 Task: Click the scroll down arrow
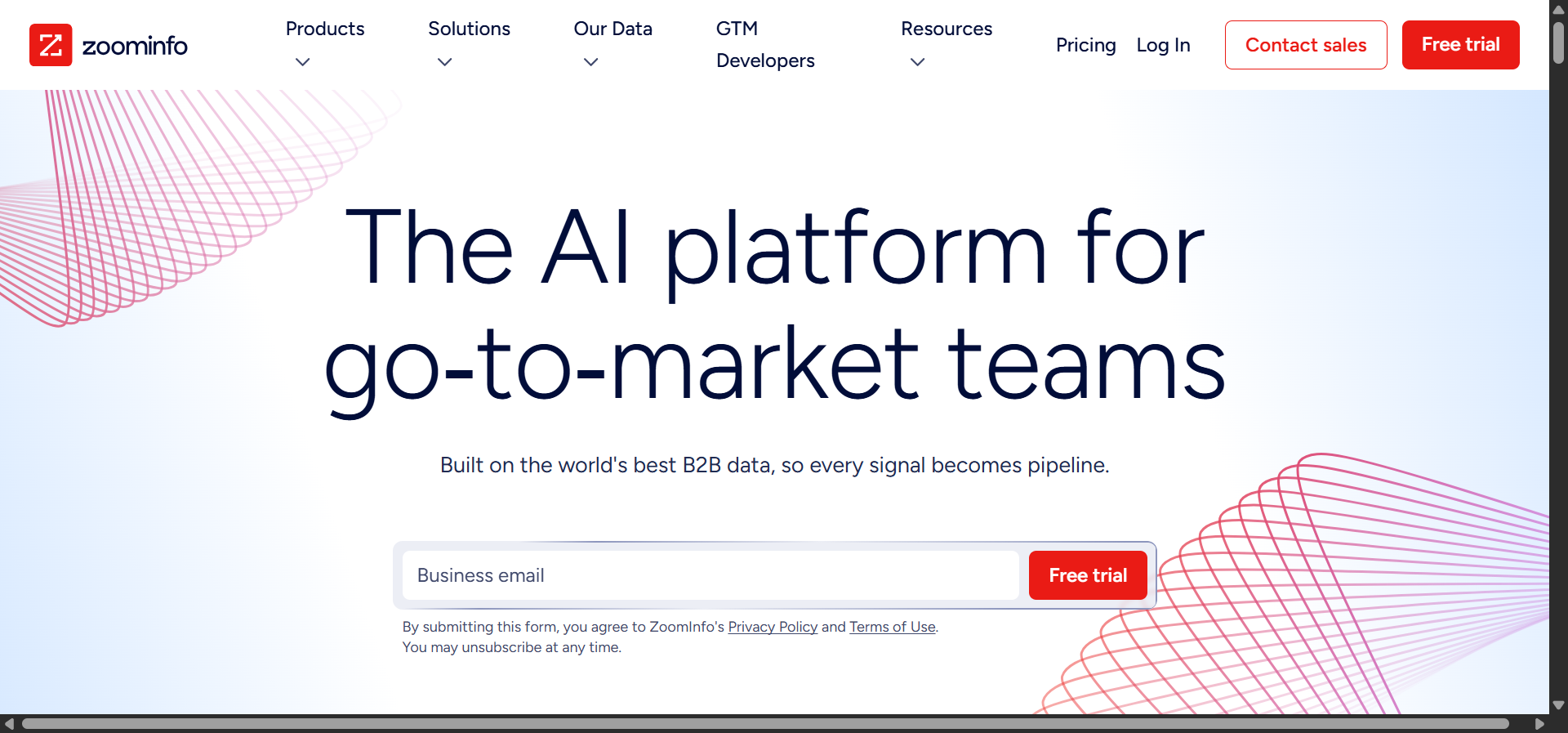click(1558, 704)
